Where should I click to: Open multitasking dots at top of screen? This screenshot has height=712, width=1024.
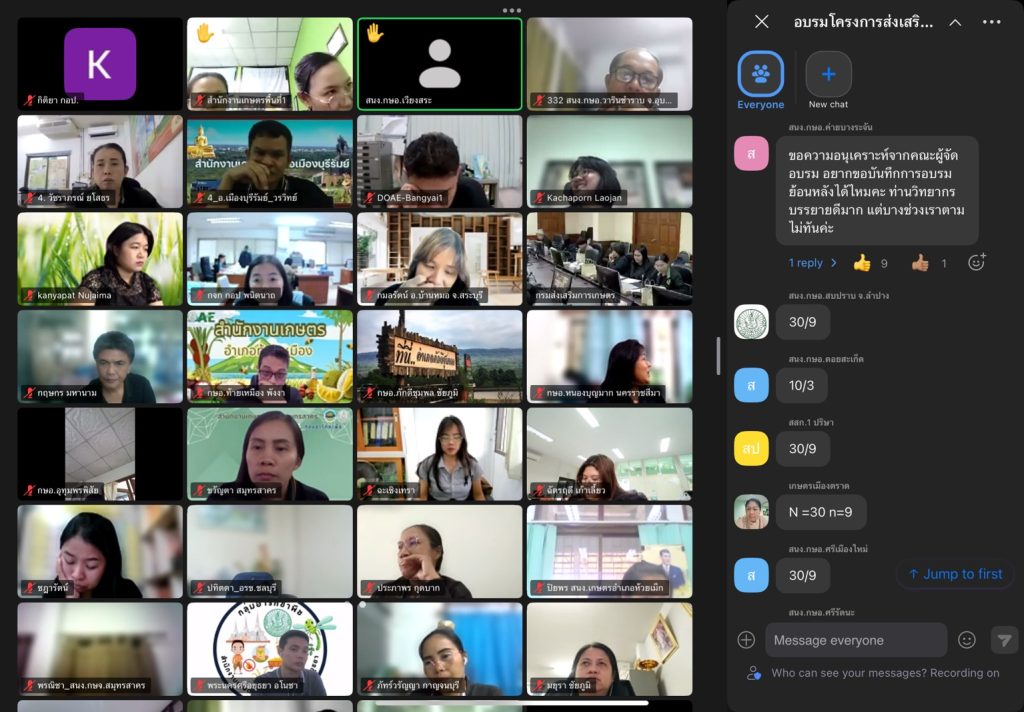pyautogui.click(x=512, y=9)
